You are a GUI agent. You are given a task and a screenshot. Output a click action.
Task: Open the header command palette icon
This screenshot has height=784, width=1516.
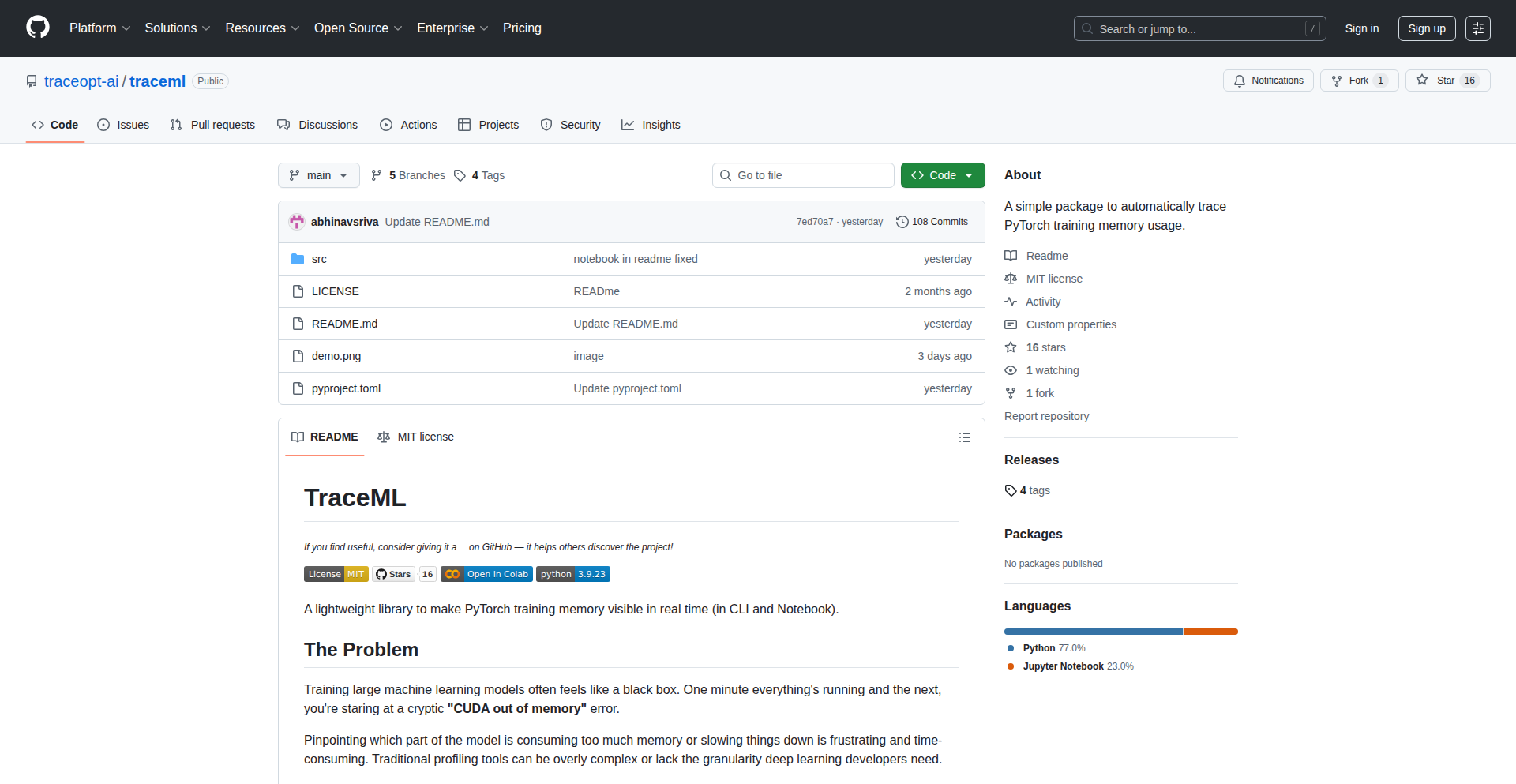click(x=1477, y=28)
